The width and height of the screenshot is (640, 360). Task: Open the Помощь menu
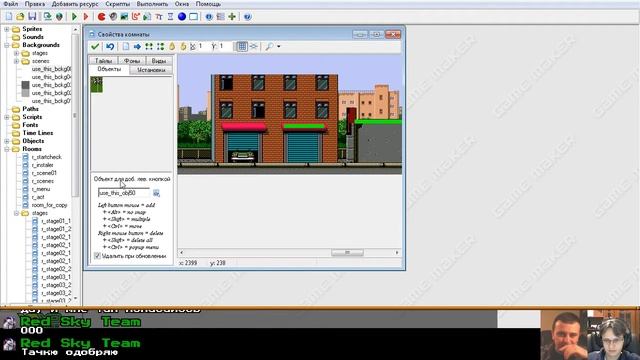pos(208,4)
